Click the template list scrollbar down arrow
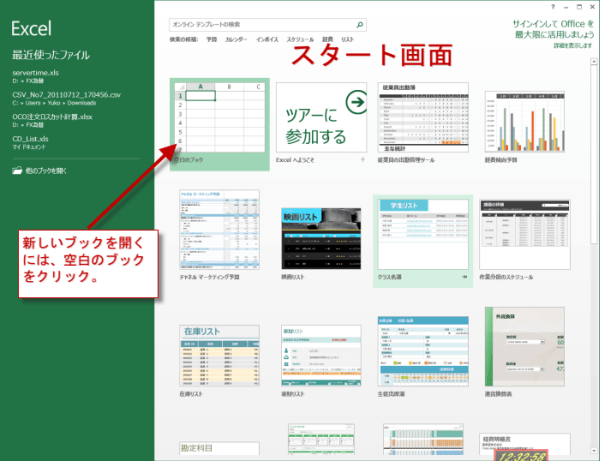 coord(593,450)
